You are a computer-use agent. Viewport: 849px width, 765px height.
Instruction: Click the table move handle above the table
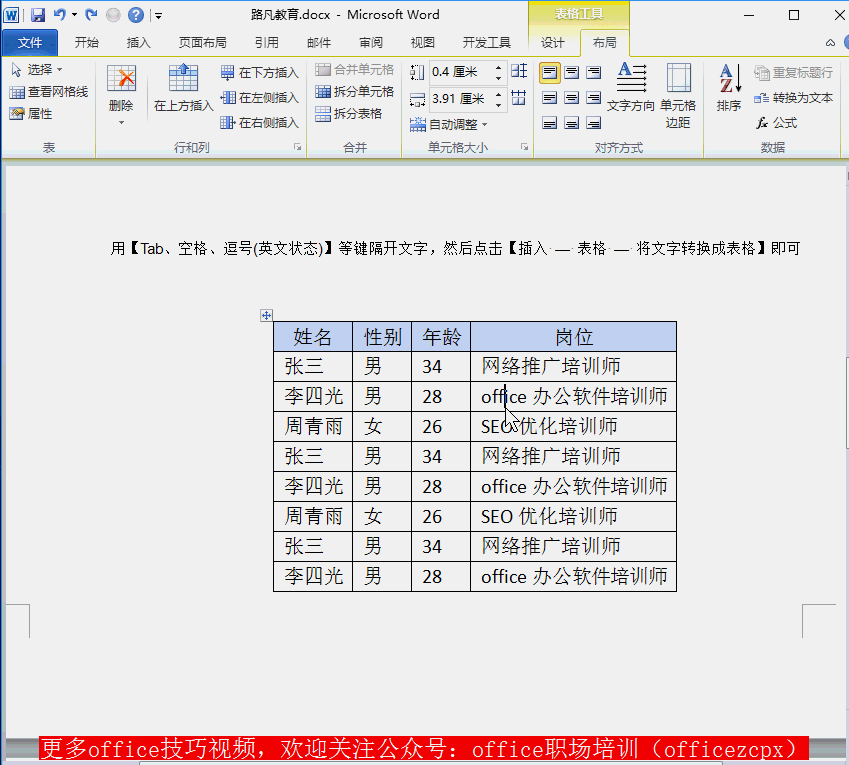tap(266, 314)
